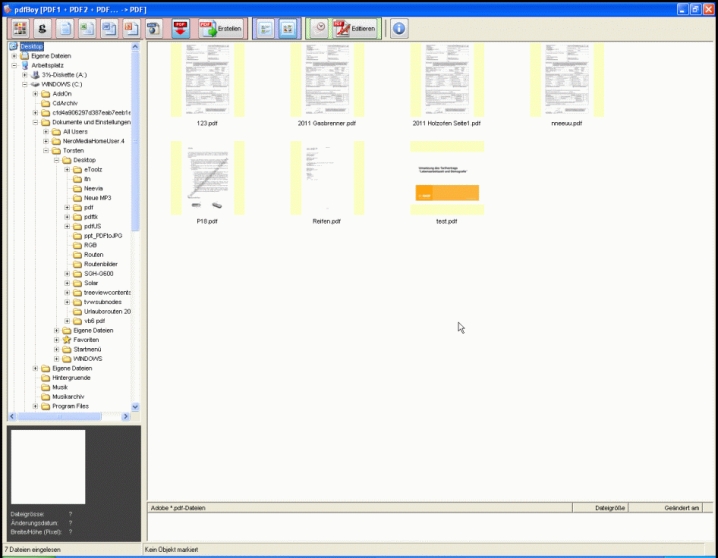Click the Editieren button

[x=353, y=29]
